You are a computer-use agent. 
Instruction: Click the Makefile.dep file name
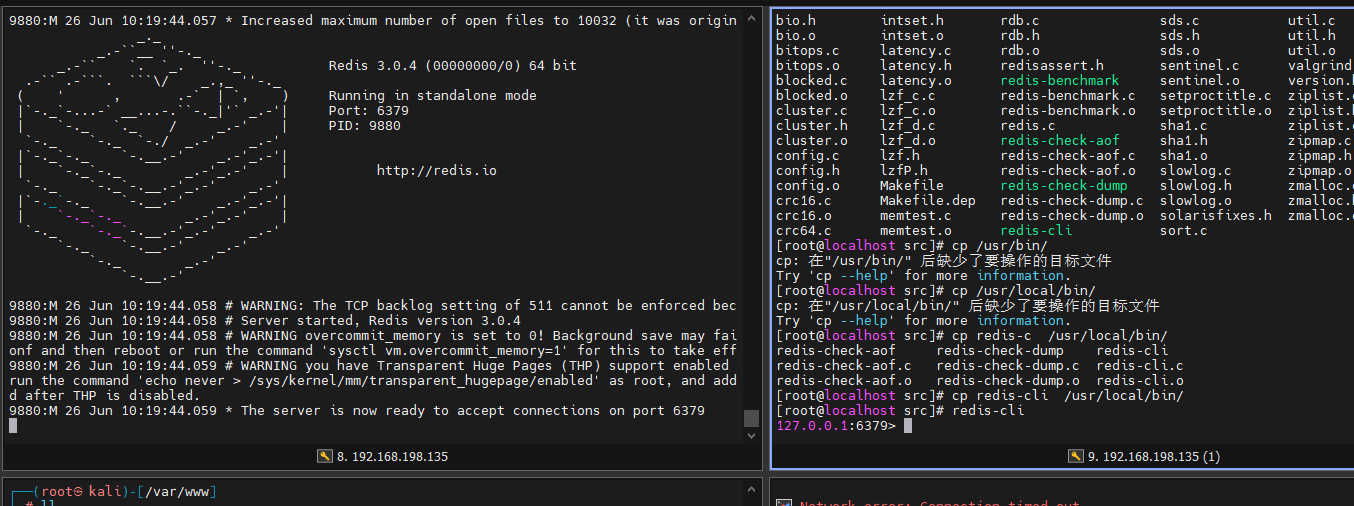tap(928, 201)
